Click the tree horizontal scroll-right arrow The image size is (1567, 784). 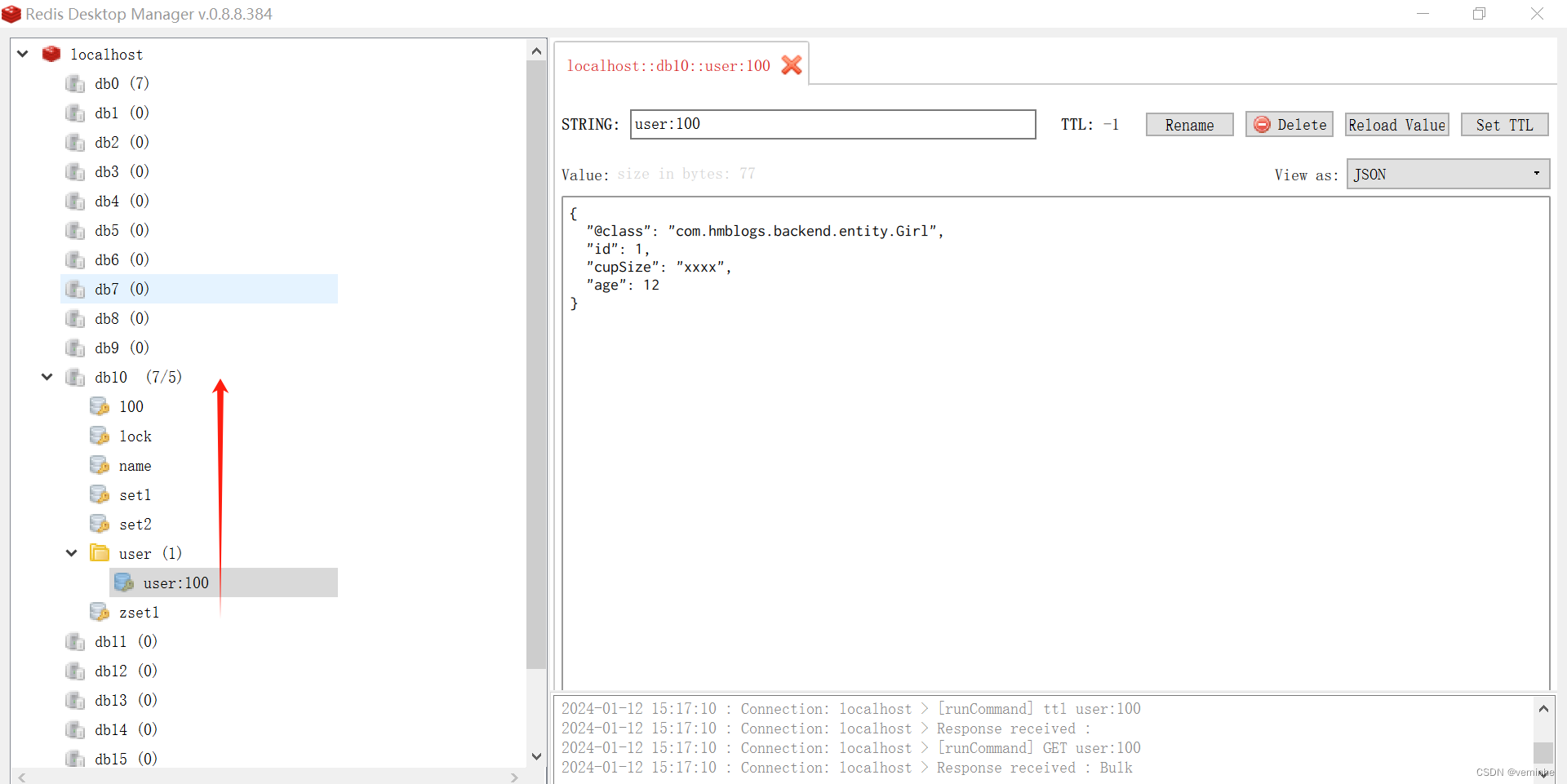point(514,777)
